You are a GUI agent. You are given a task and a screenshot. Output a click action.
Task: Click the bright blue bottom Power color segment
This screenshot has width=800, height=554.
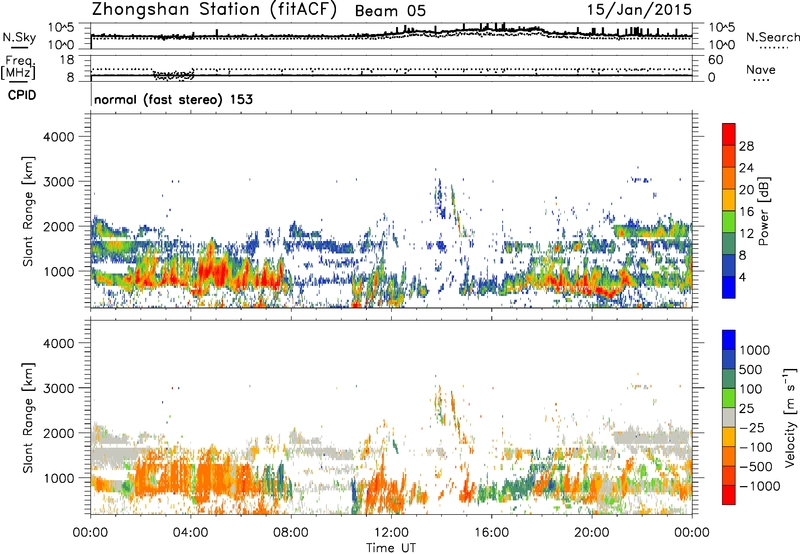click(729, 288)
